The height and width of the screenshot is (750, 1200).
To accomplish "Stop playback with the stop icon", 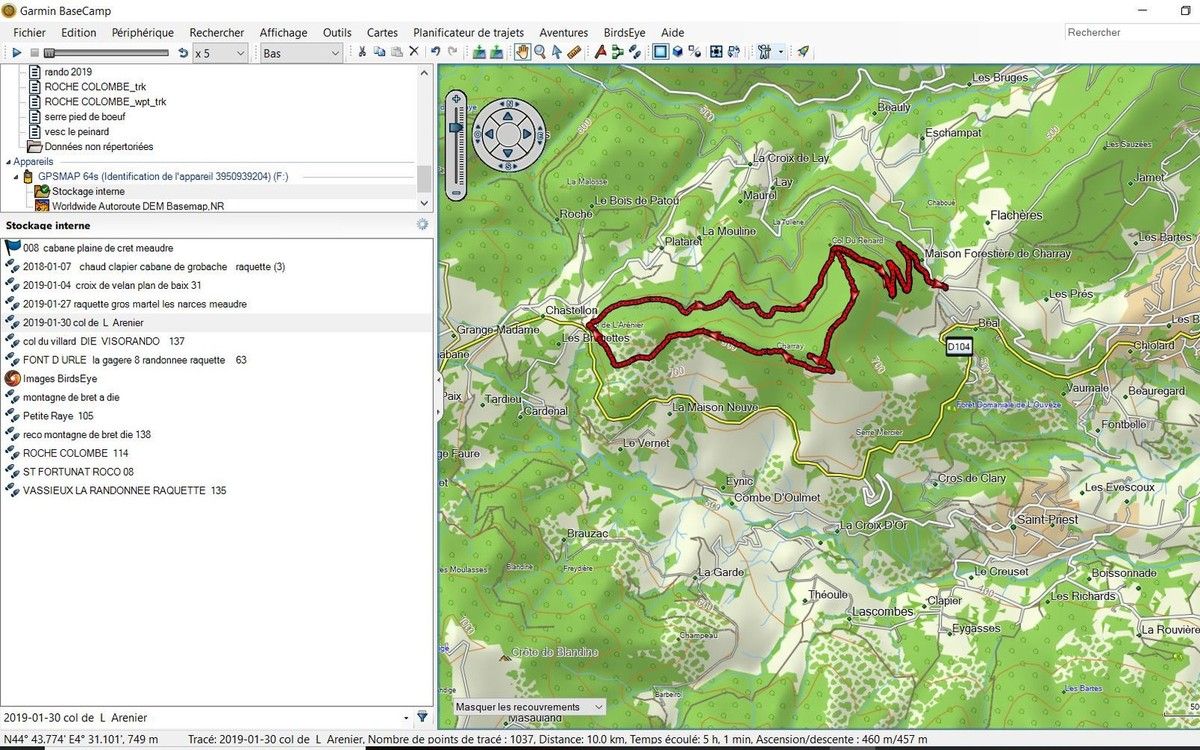I will point(34,52).
